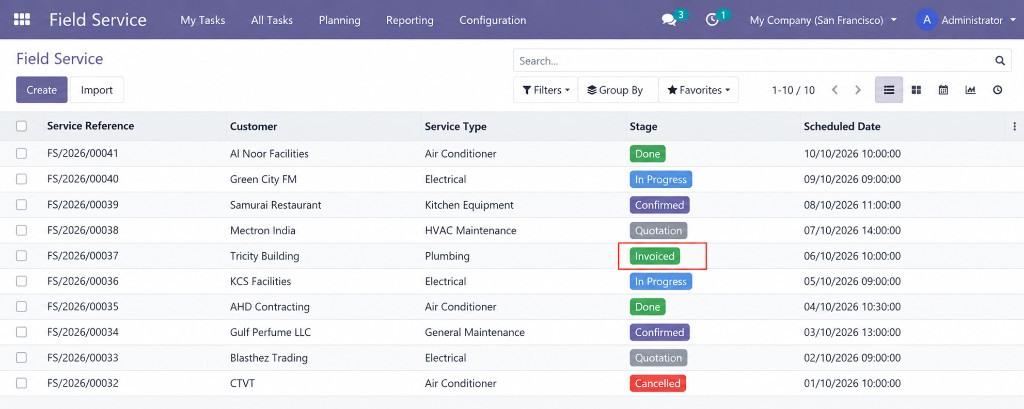
Task: Select checkbox for FS/2026/00035
Action: [x=22, y=306]
